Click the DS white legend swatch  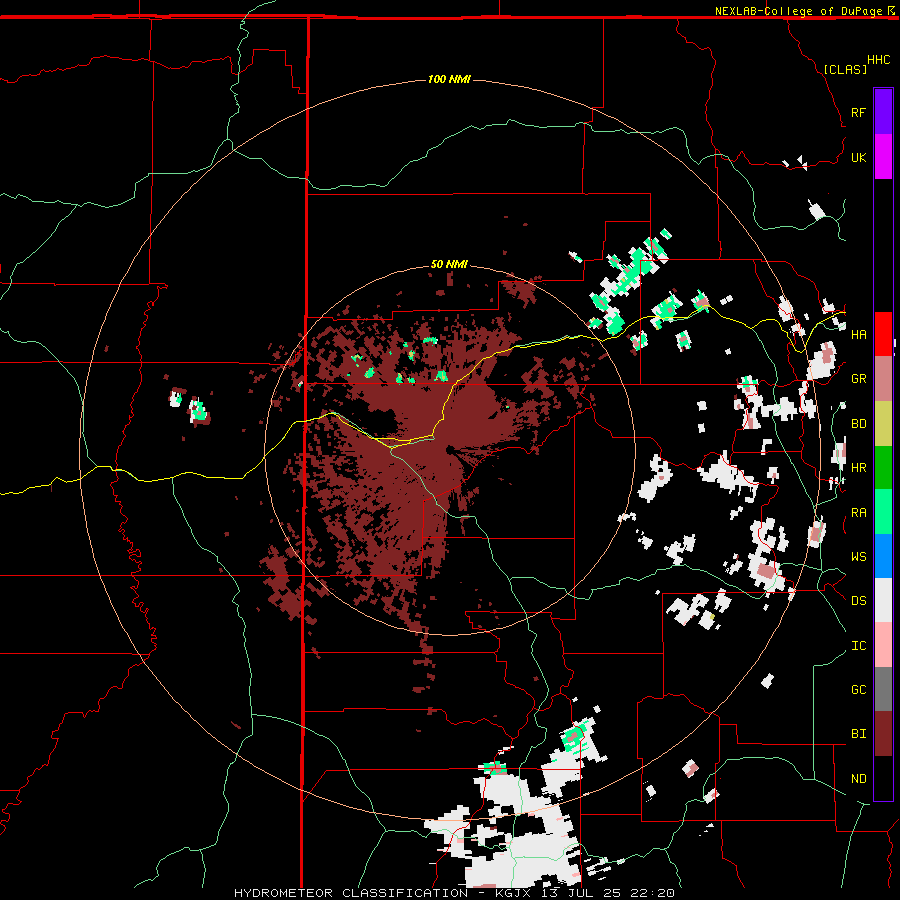883,600
